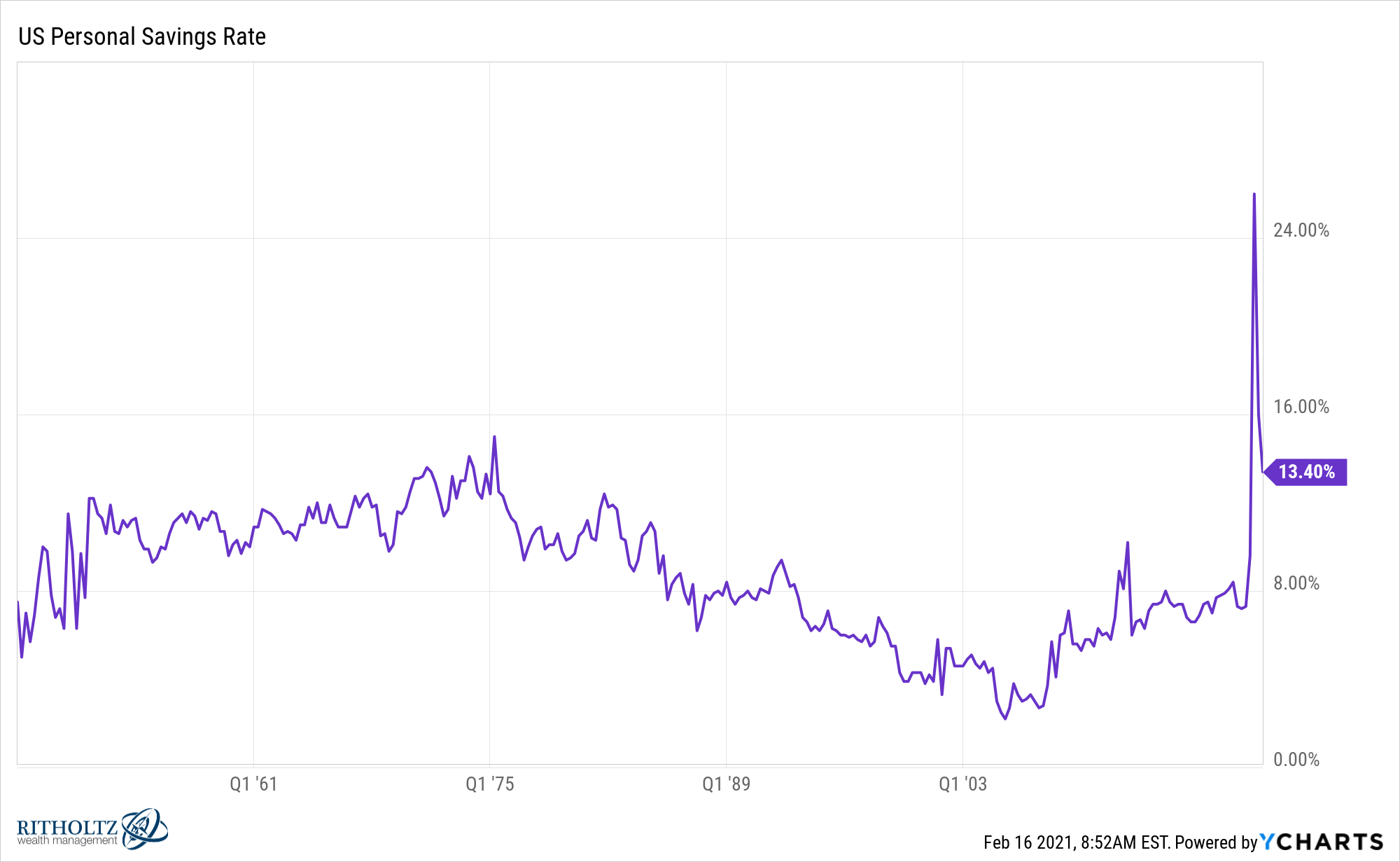Screen dimensions: 1400x862
Task: Click the 24.00% y-axis label
Action: [x=1301, y=230]
